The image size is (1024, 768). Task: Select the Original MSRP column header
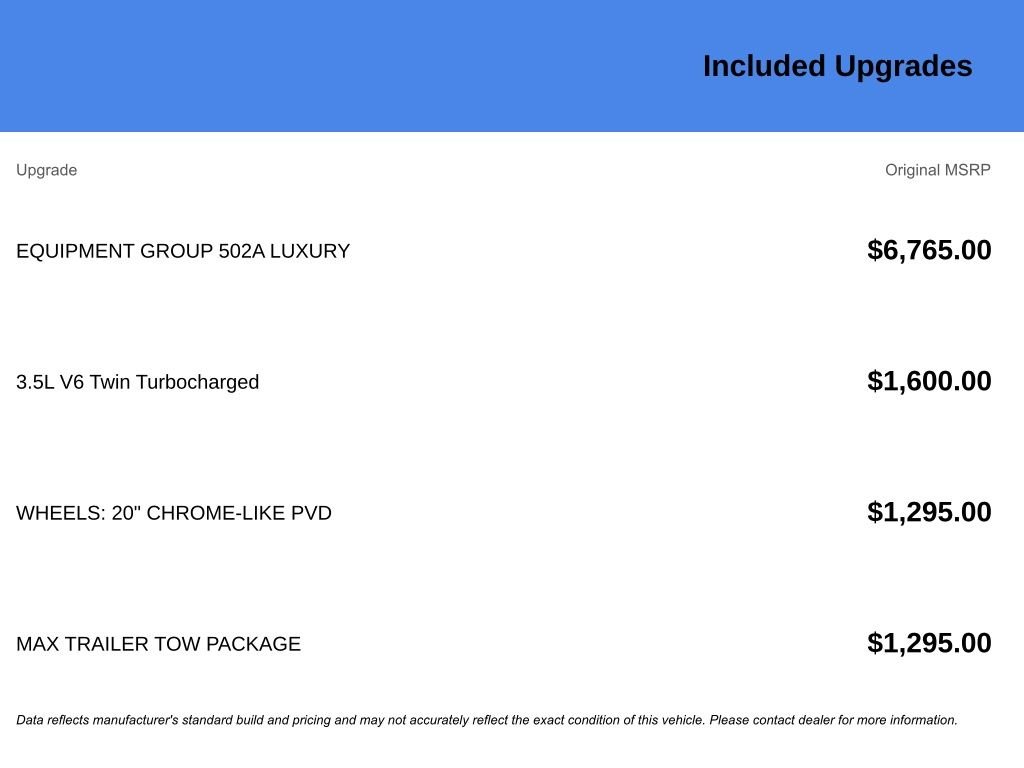click(938, 170)
